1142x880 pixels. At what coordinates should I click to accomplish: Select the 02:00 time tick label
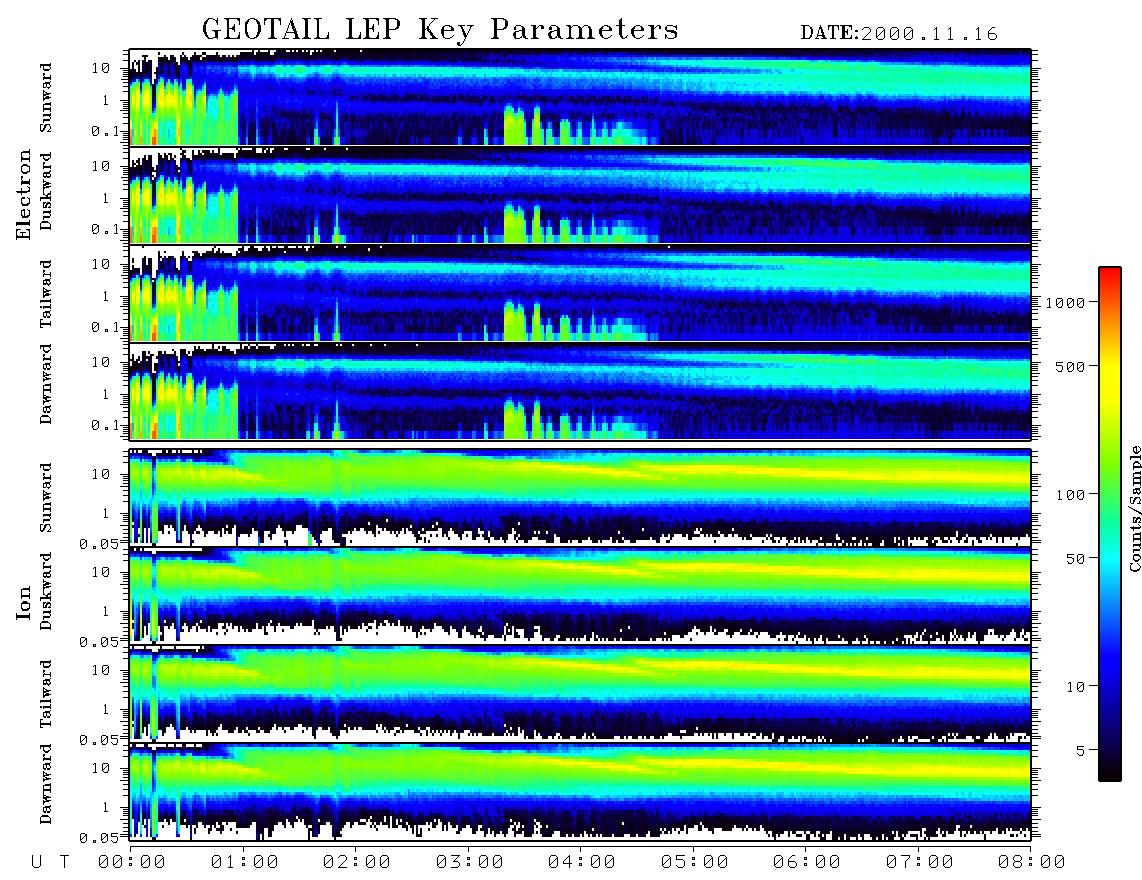(x=357, y=862)
